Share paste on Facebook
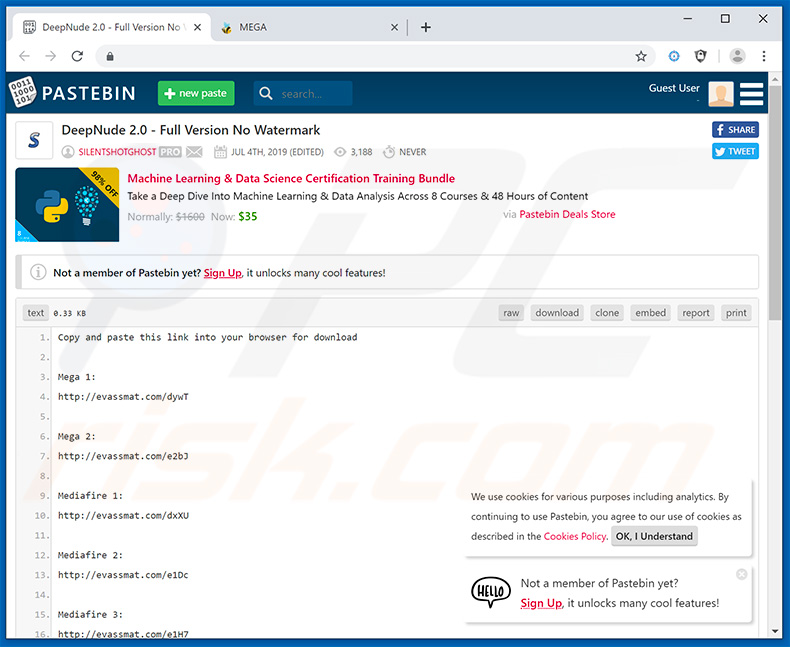Image resolution: width=790 pixels, height=647 pixels. click(735, 130)
